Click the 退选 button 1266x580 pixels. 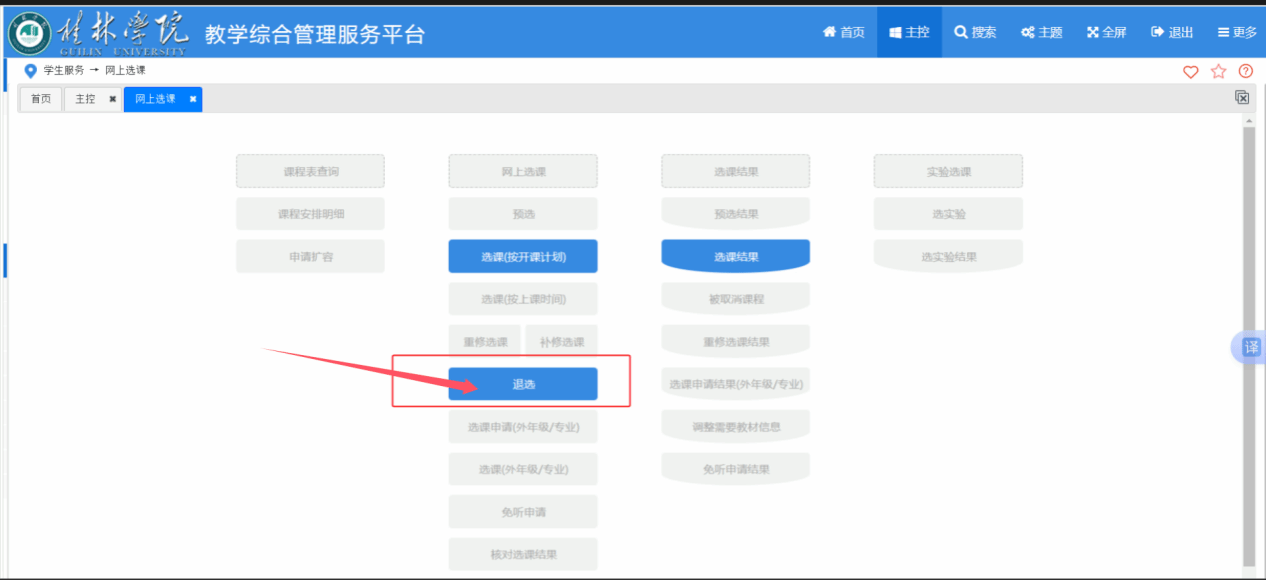tap(523, 384)
